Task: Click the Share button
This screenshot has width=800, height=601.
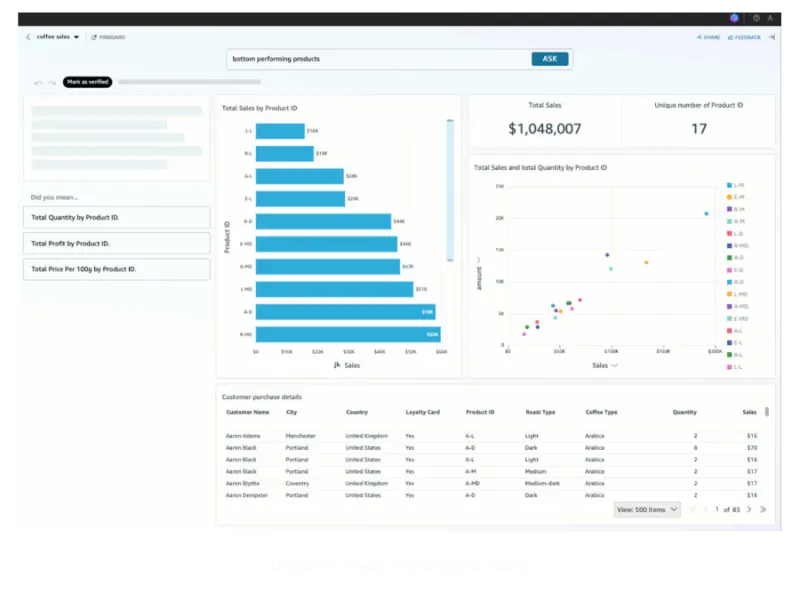Action: pyautogui.click(x=708, y=37)
